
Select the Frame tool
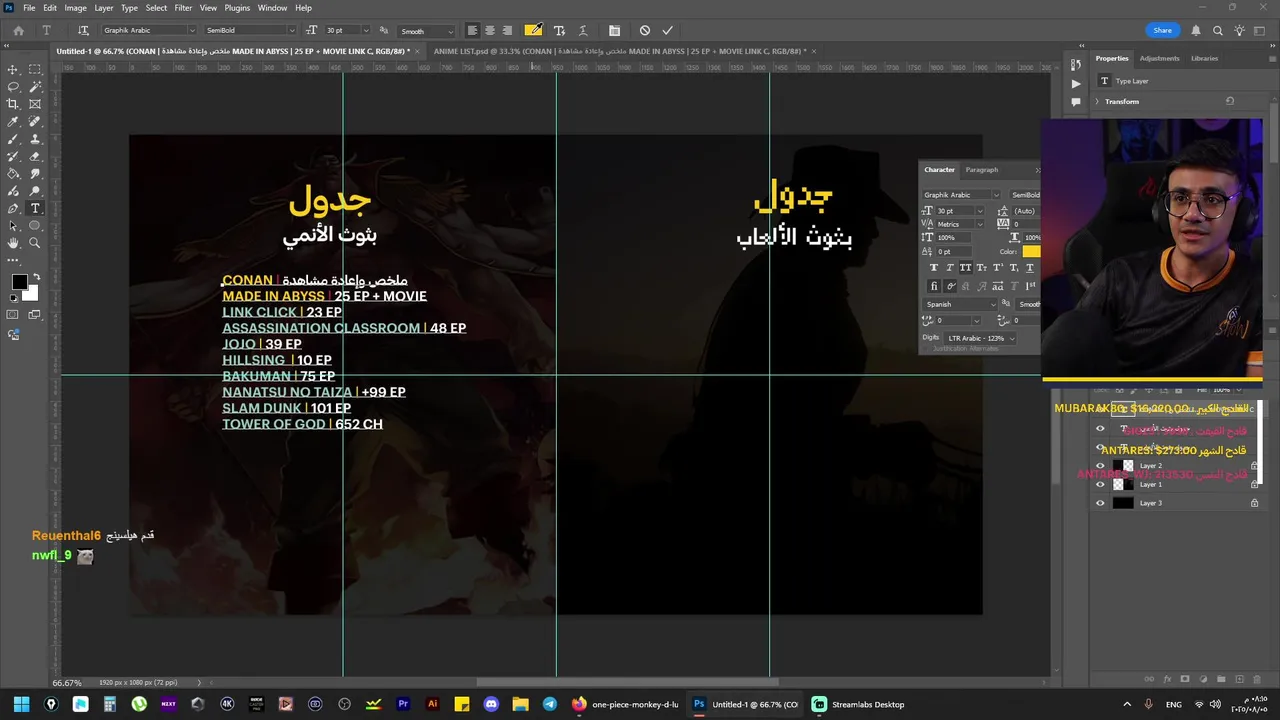[x=35, y=104]
